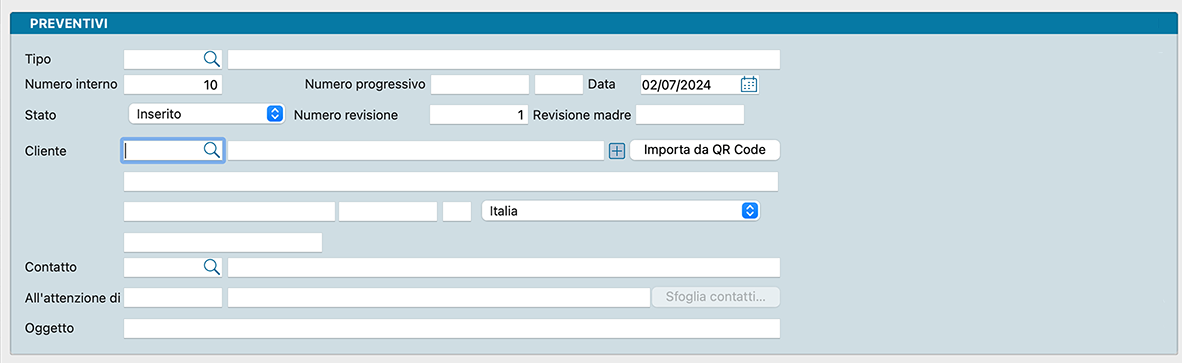Click the Cliente name text field
The height and width of the screenshot is (363, 1182).
coord(416,151)
